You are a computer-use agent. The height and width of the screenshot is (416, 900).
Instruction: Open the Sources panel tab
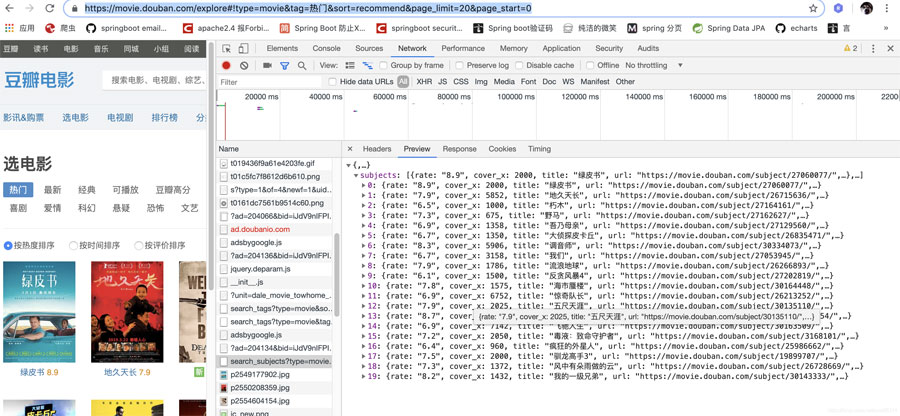coord(369,49)
